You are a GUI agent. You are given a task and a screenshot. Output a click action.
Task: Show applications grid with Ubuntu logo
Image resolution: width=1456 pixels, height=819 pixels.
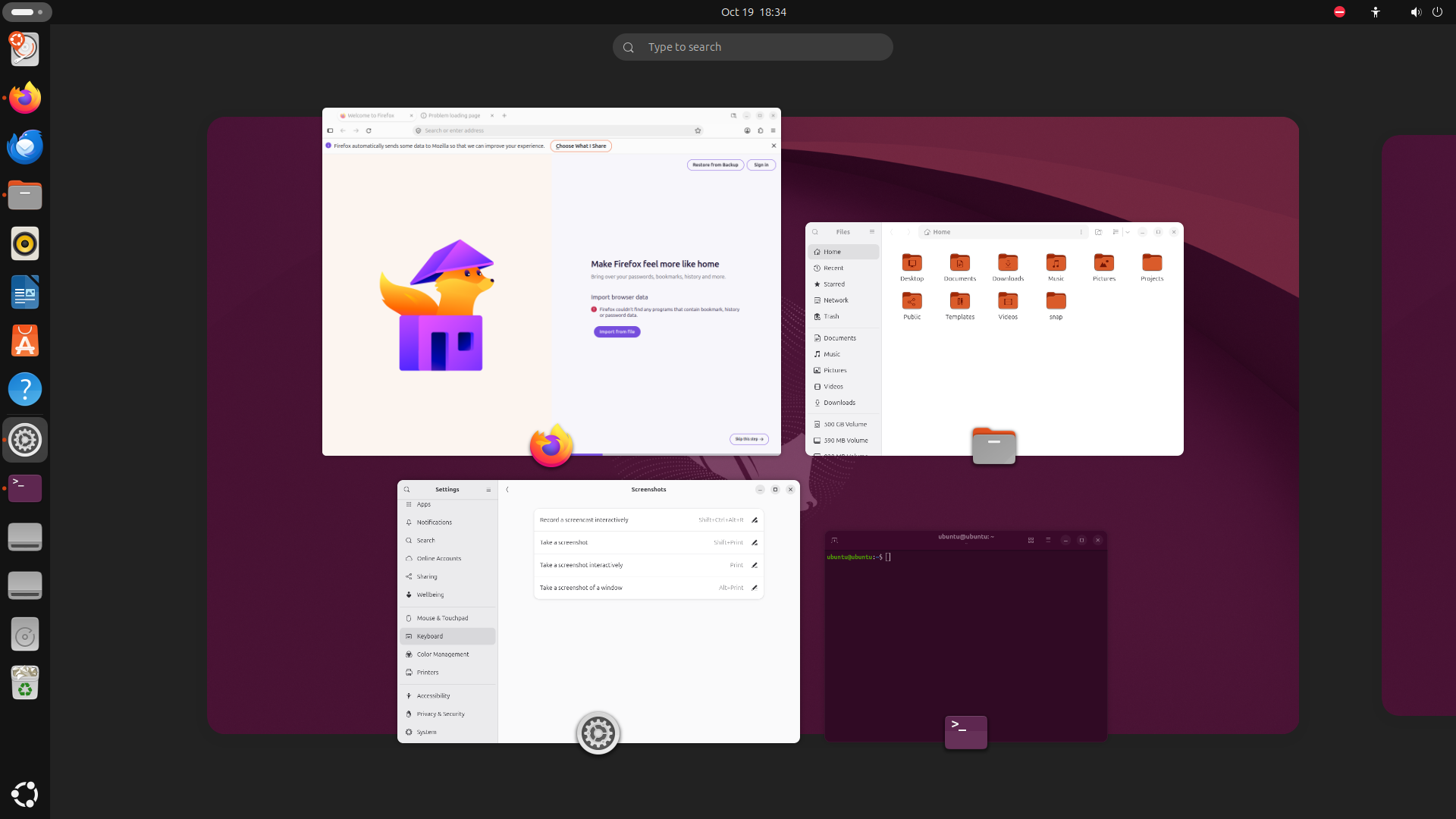pyautogui.click(x=25, y=794)
